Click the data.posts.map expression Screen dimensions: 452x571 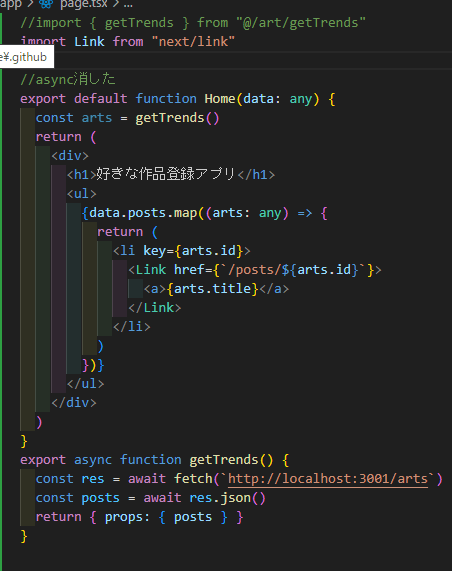(x=143, y=213)
